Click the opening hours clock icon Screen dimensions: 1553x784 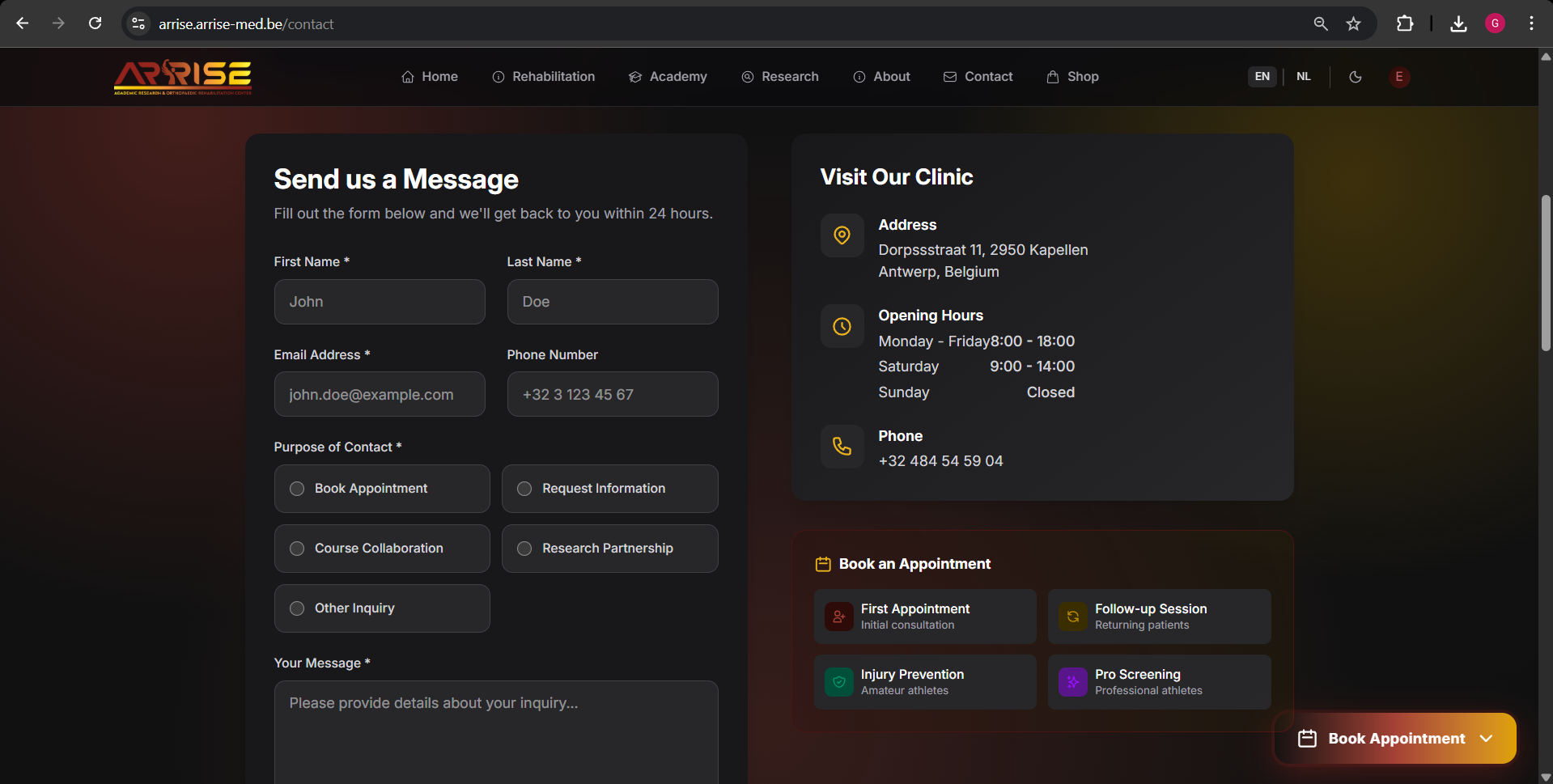(x=842, y=326)
